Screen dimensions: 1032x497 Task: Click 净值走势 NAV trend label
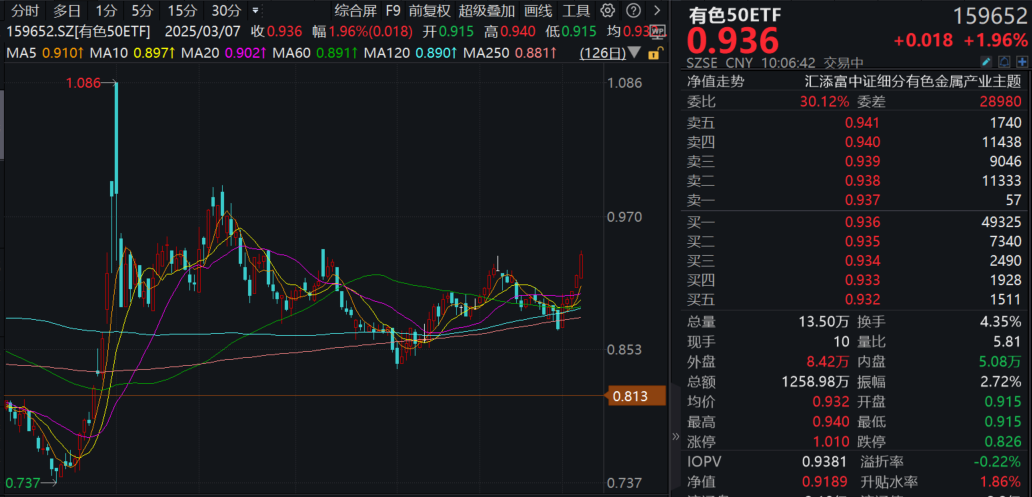click(x=716, y=82)
